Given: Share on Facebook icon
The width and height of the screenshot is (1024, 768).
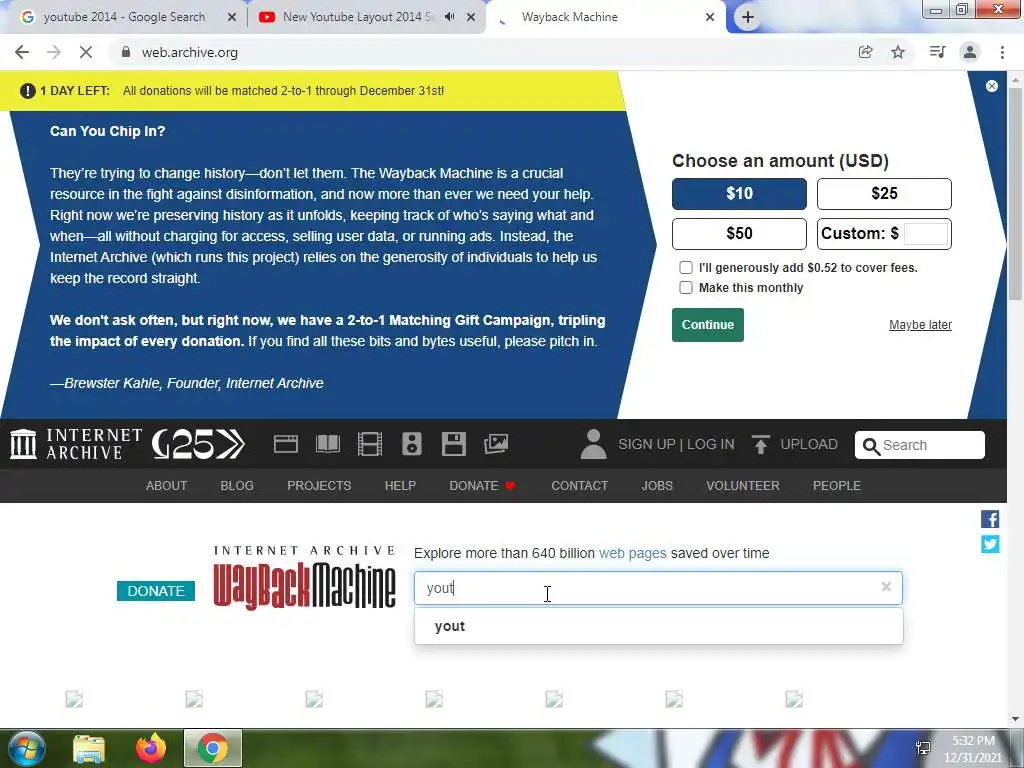Looking at the screenshot, I should pos(990,519).
